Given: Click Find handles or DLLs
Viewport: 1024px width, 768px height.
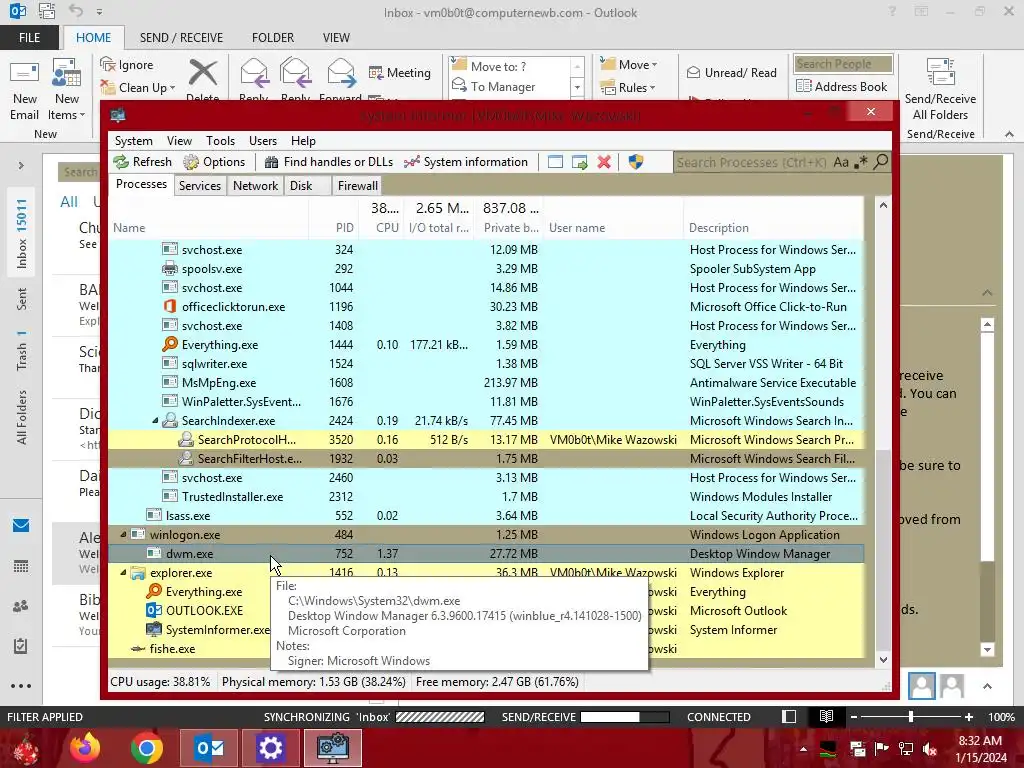Looking at the screenshot, I should pyautogui.click(x=328, y=162).
